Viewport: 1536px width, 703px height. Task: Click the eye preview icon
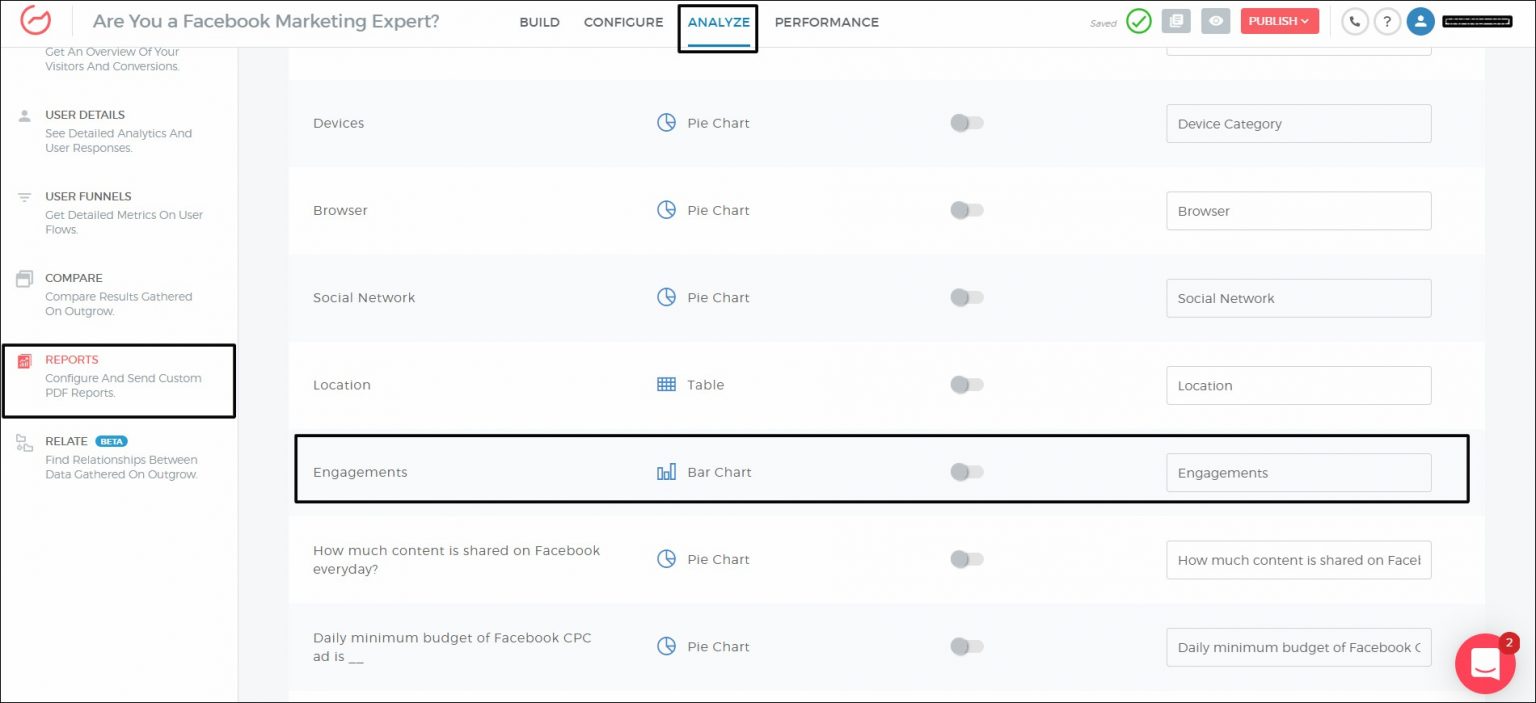click(1215, 22)
